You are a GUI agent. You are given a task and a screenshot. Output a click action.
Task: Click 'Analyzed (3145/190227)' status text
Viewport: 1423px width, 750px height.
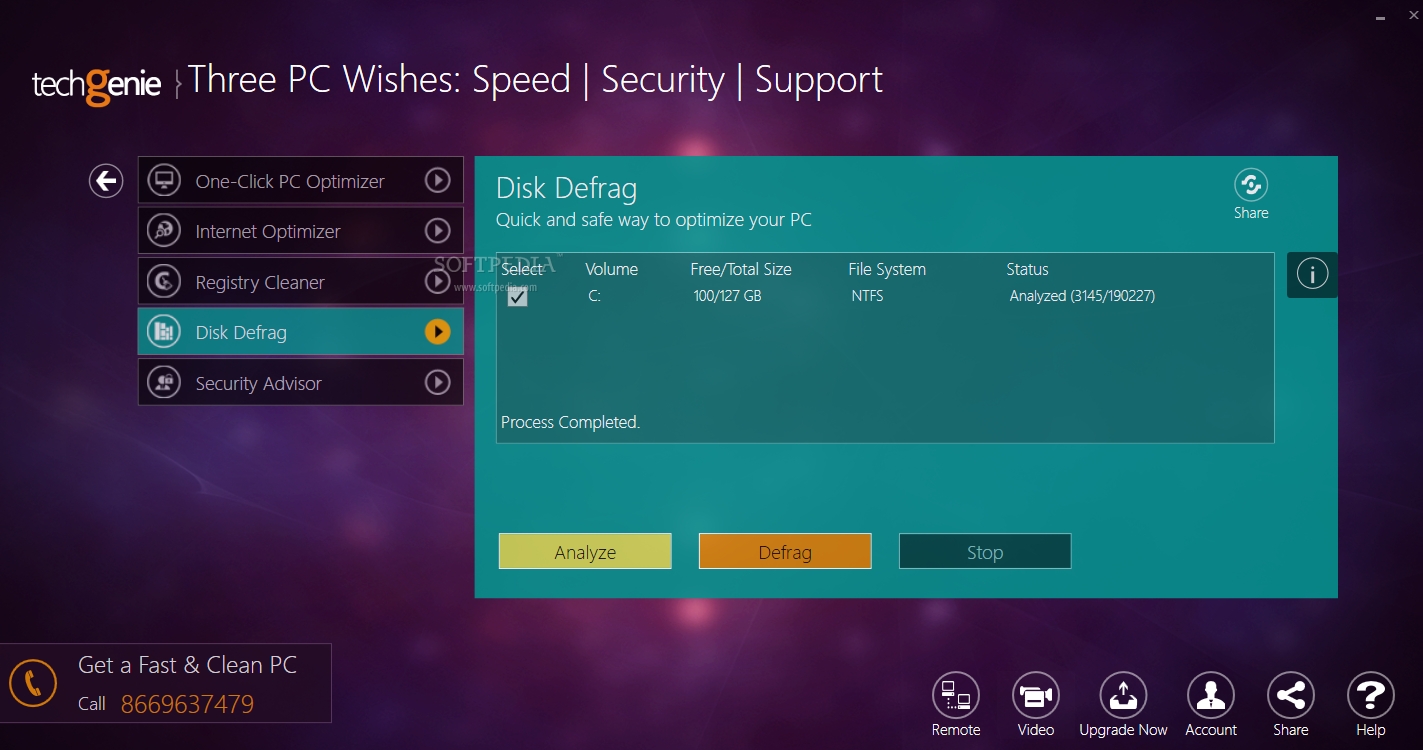click(1082, 296)
